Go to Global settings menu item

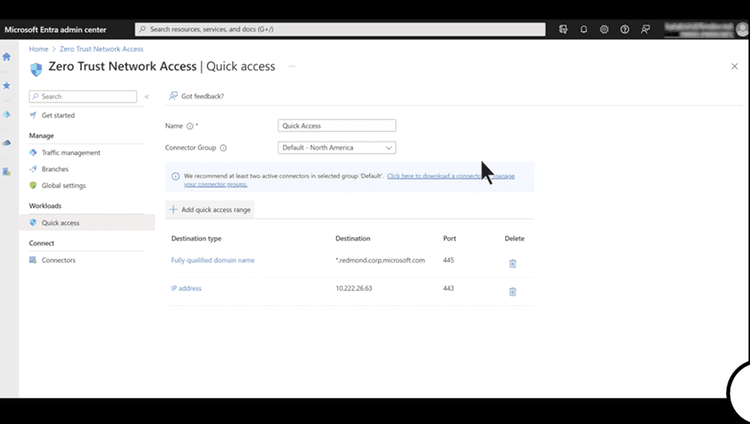tap(63, 185)
